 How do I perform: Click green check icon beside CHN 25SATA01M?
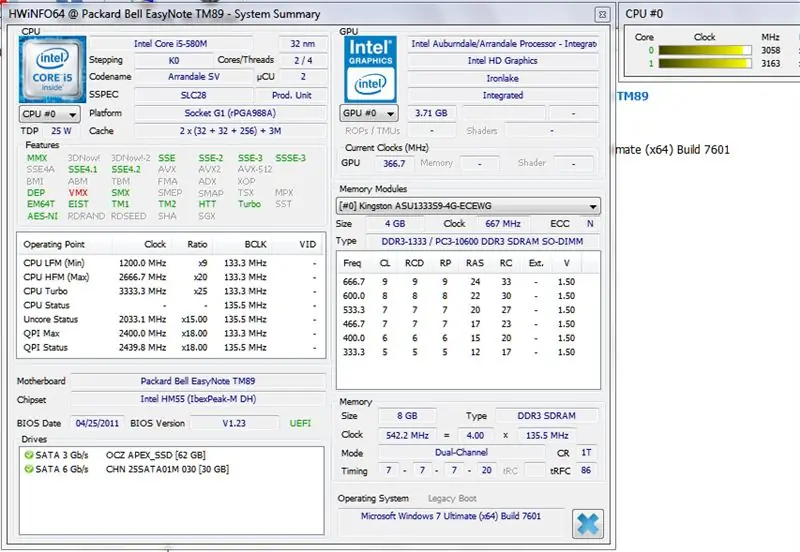tap(29, 469)
